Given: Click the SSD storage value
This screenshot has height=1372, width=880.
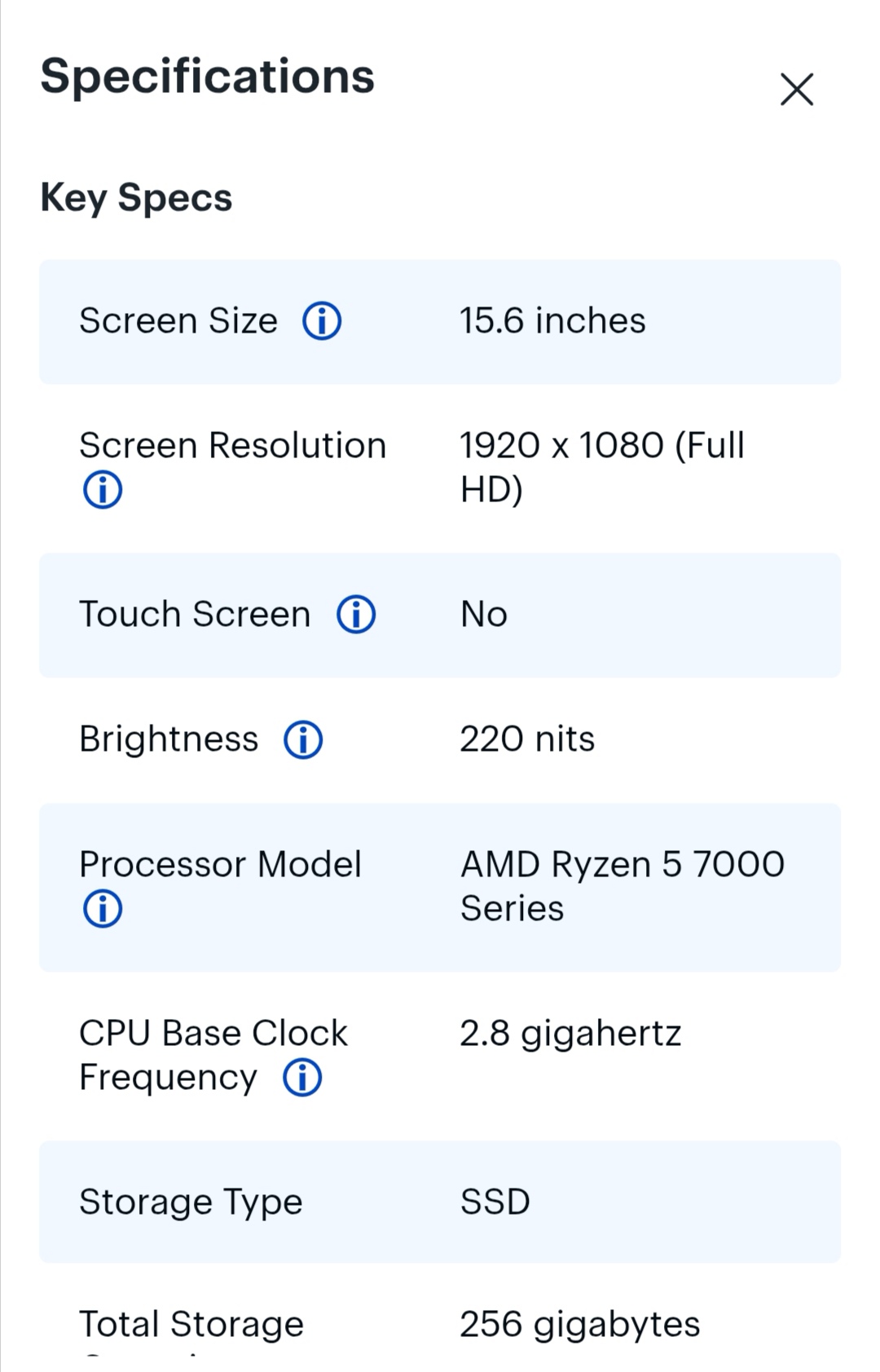Looking at the screenshot, I should click(x=495, y=1202).
